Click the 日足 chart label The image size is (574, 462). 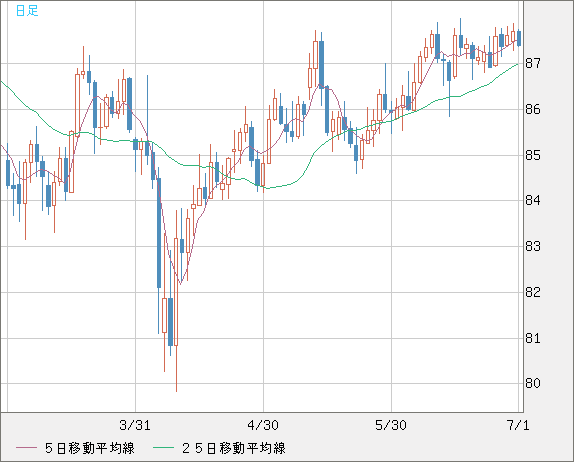[27, 10]
